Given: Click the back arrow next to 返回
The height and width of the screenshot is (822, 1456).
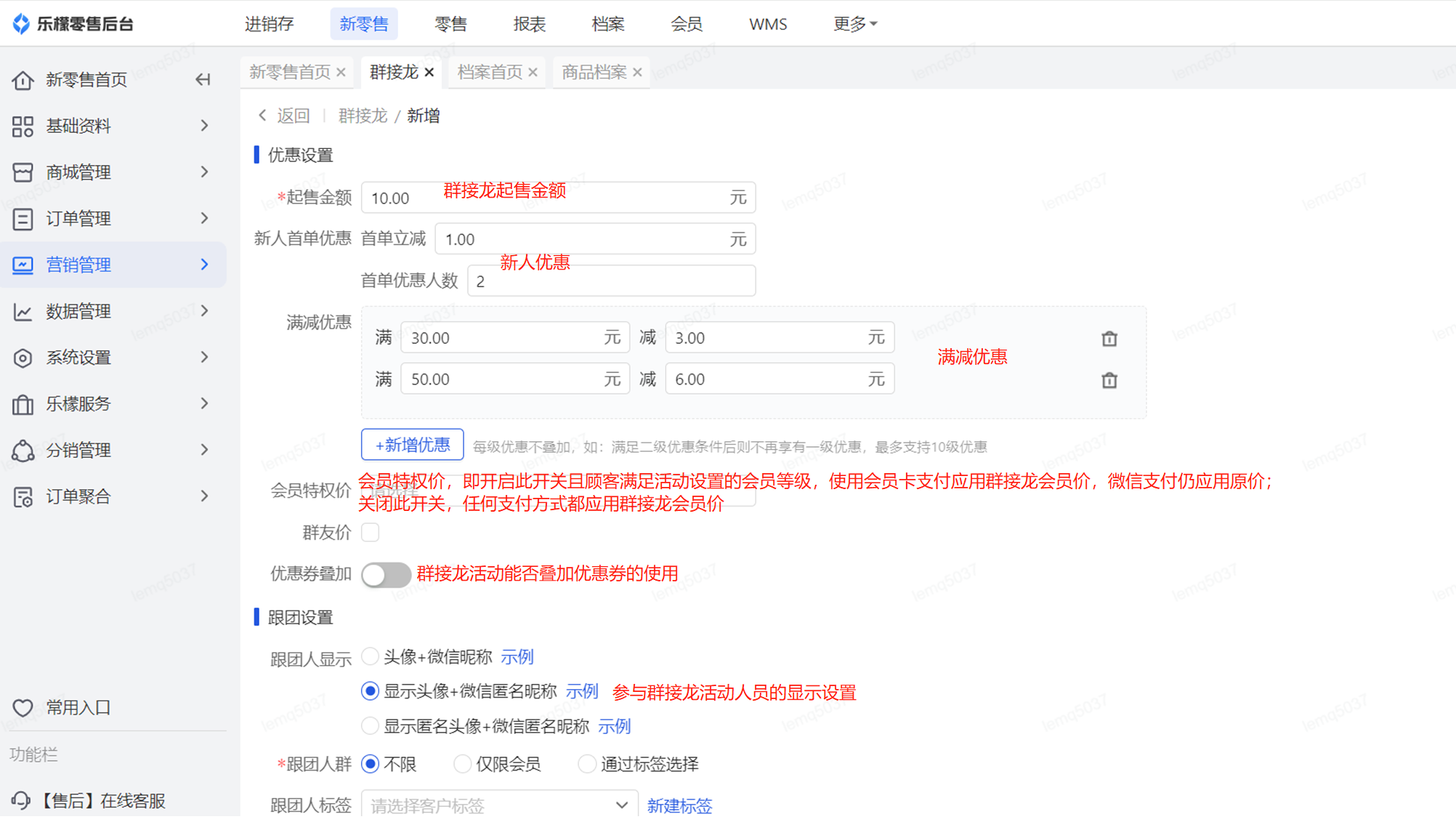Looking at the screenshot, I should point(262,116).
